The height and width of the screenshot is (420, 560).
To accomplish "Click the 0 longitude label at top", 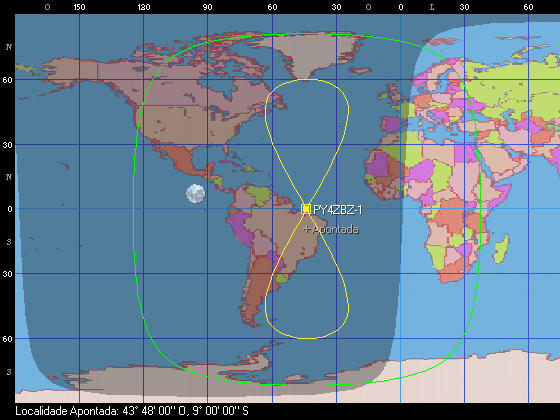I will [401, 7].
